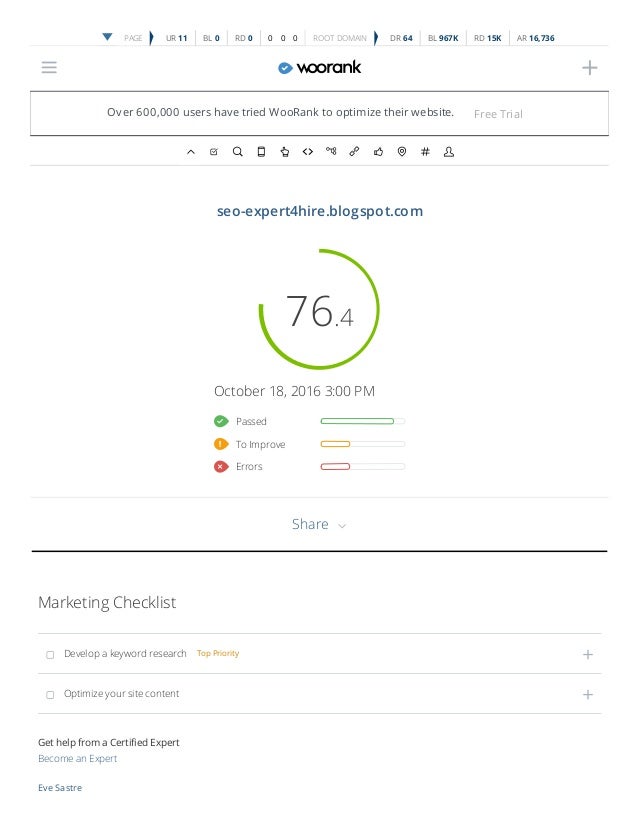
Task: Open the crawl errors node icon
Action: pos(331,151)
